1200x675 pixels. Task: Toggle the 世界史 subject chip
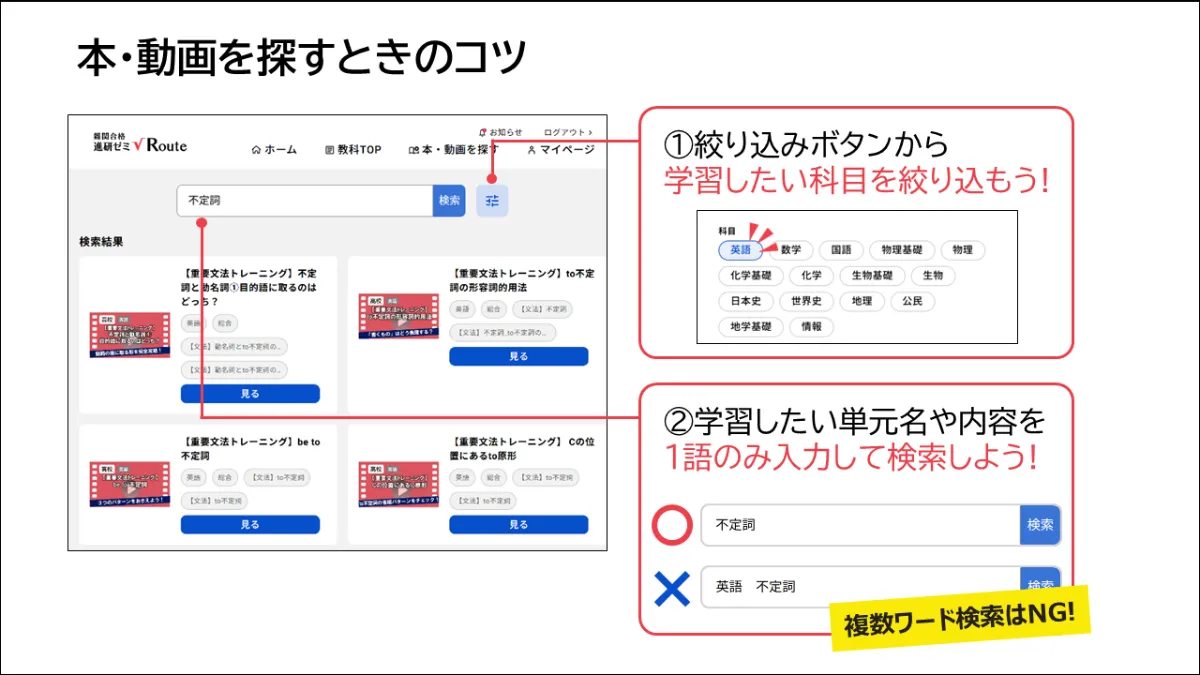806,301
